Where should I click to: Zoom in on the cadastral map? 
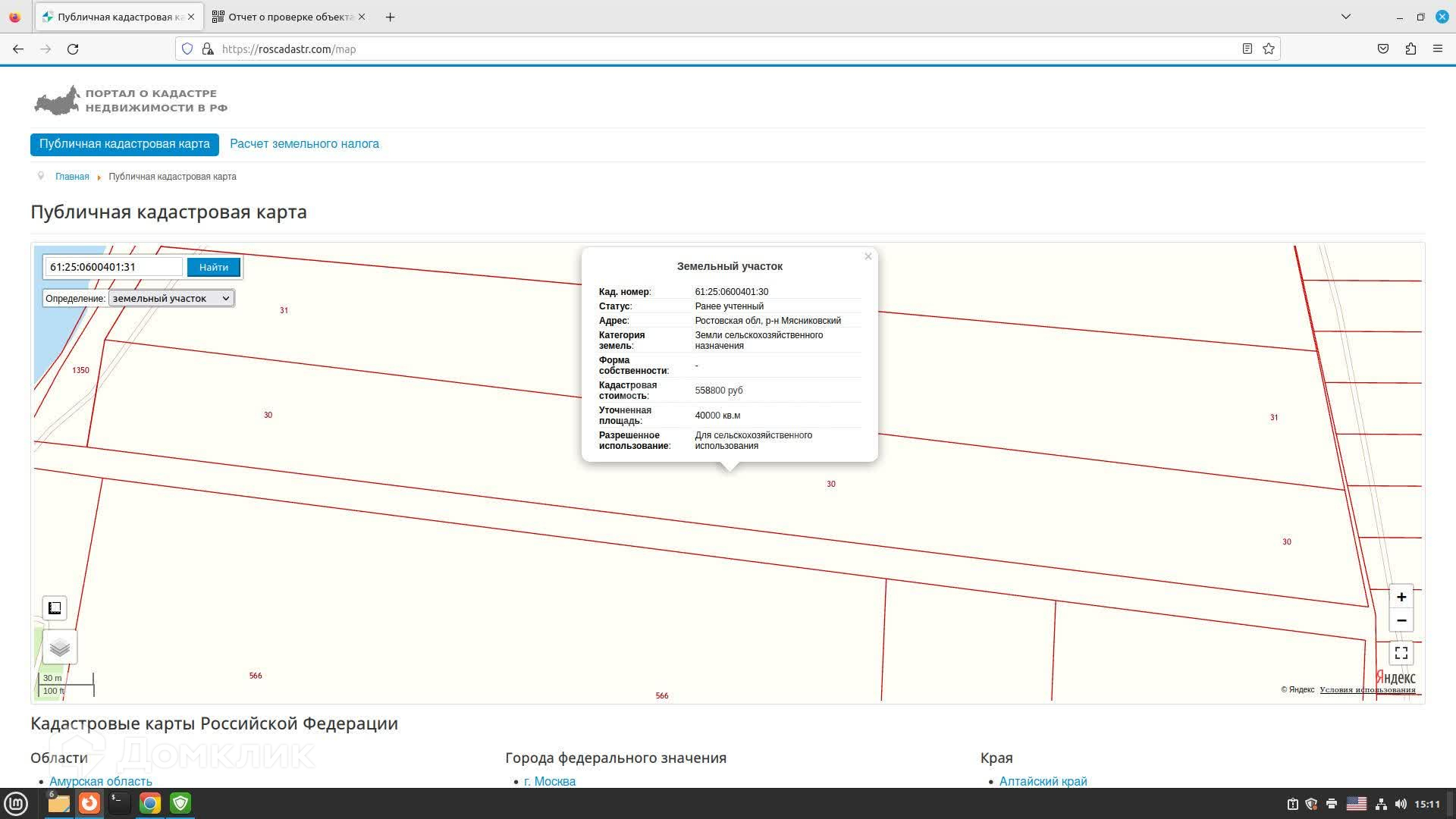1401,598
